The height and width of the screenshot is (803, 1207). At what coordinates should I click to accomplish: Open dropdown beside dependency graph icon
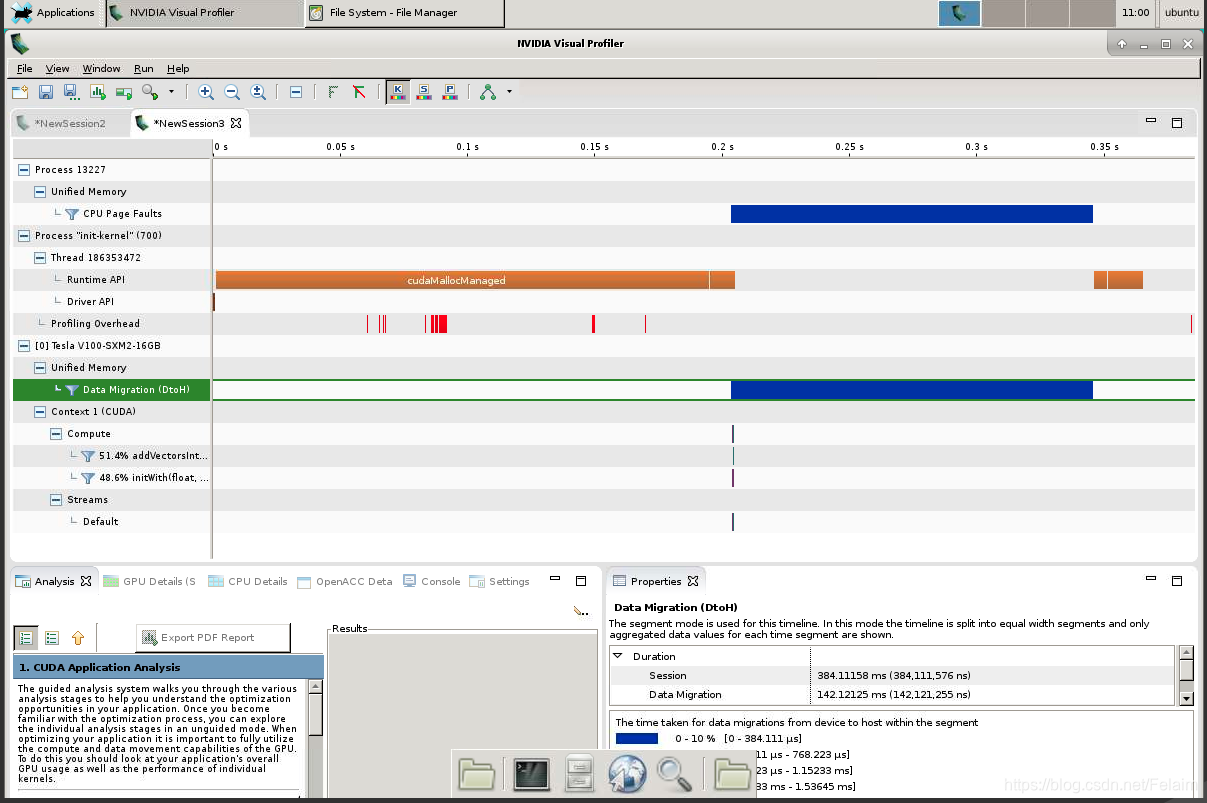[509, 92]
